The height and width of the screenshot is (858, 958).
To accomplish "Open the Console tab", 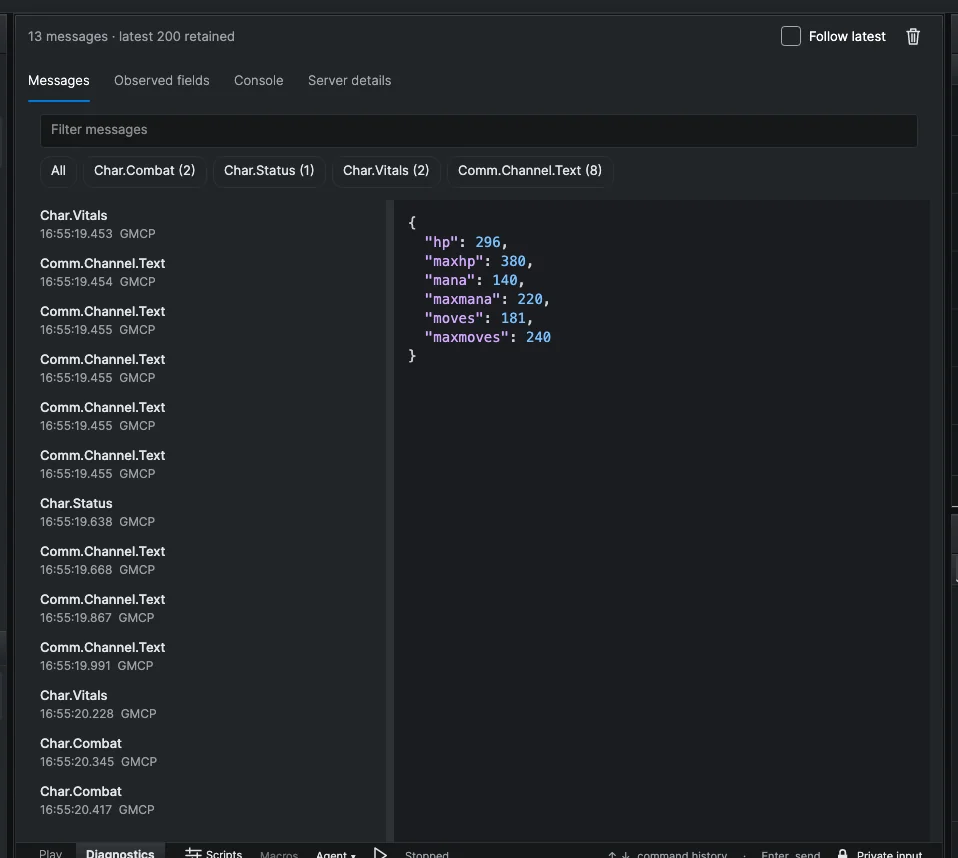I will pos(258,81).
